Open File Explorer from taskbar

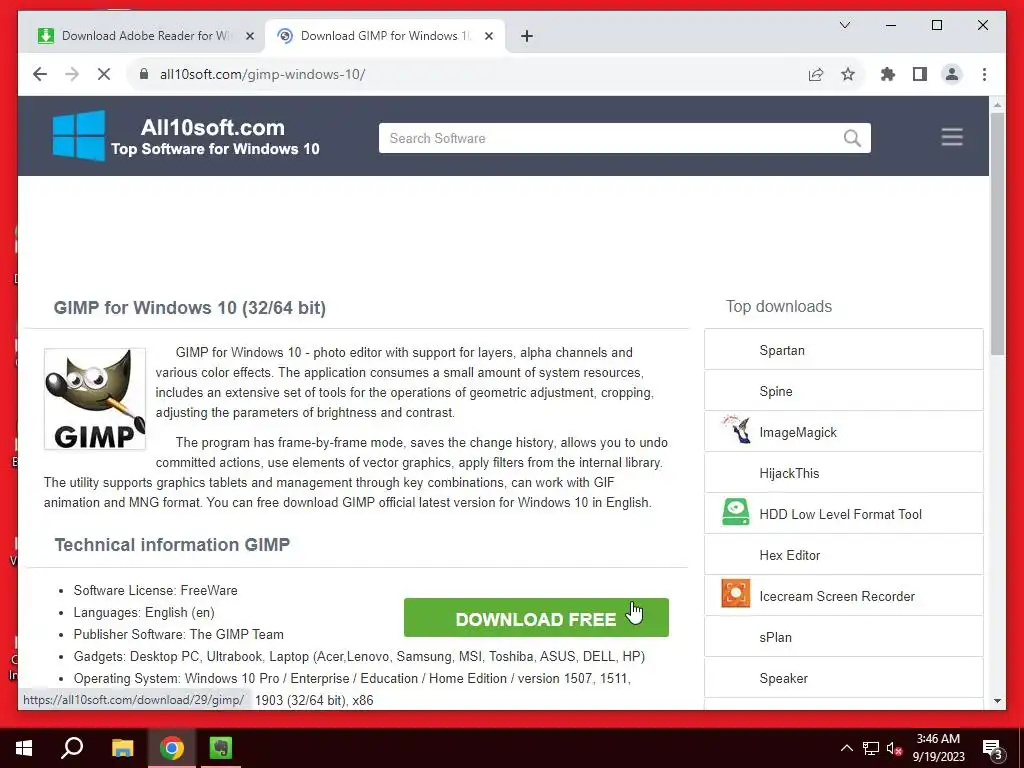[x=122, y=748]
